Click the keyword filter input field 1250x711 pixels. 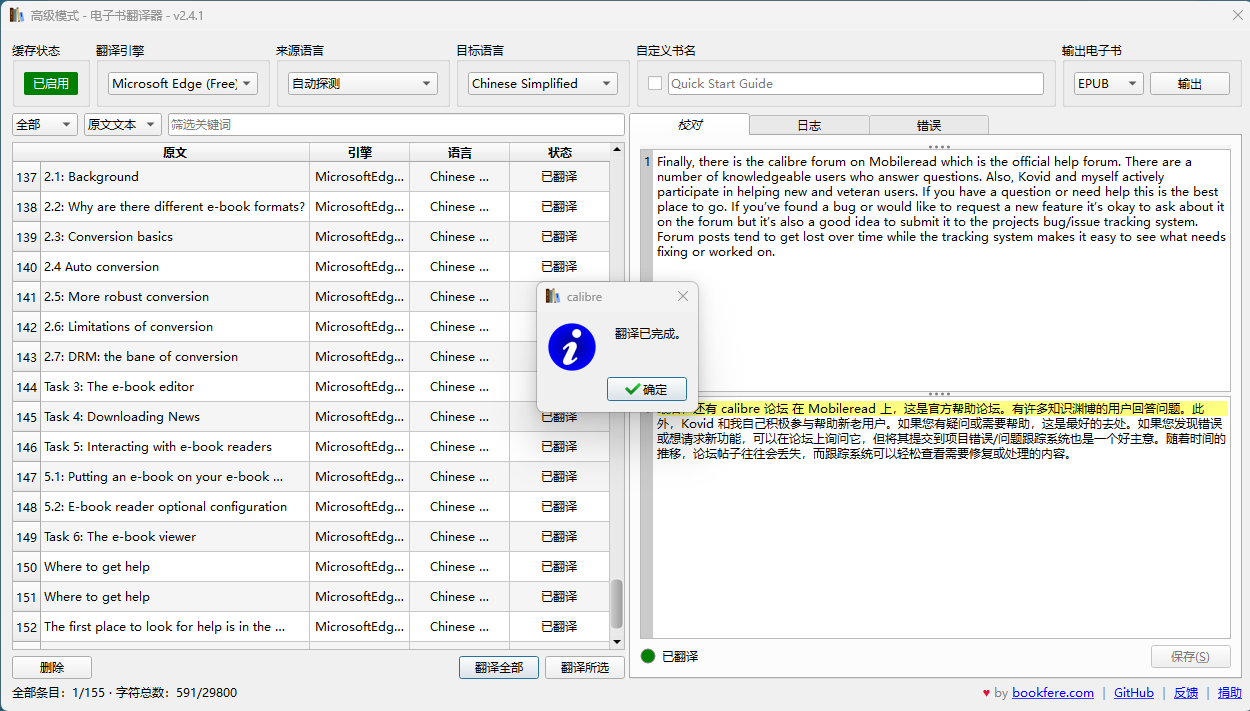point(396,124)
